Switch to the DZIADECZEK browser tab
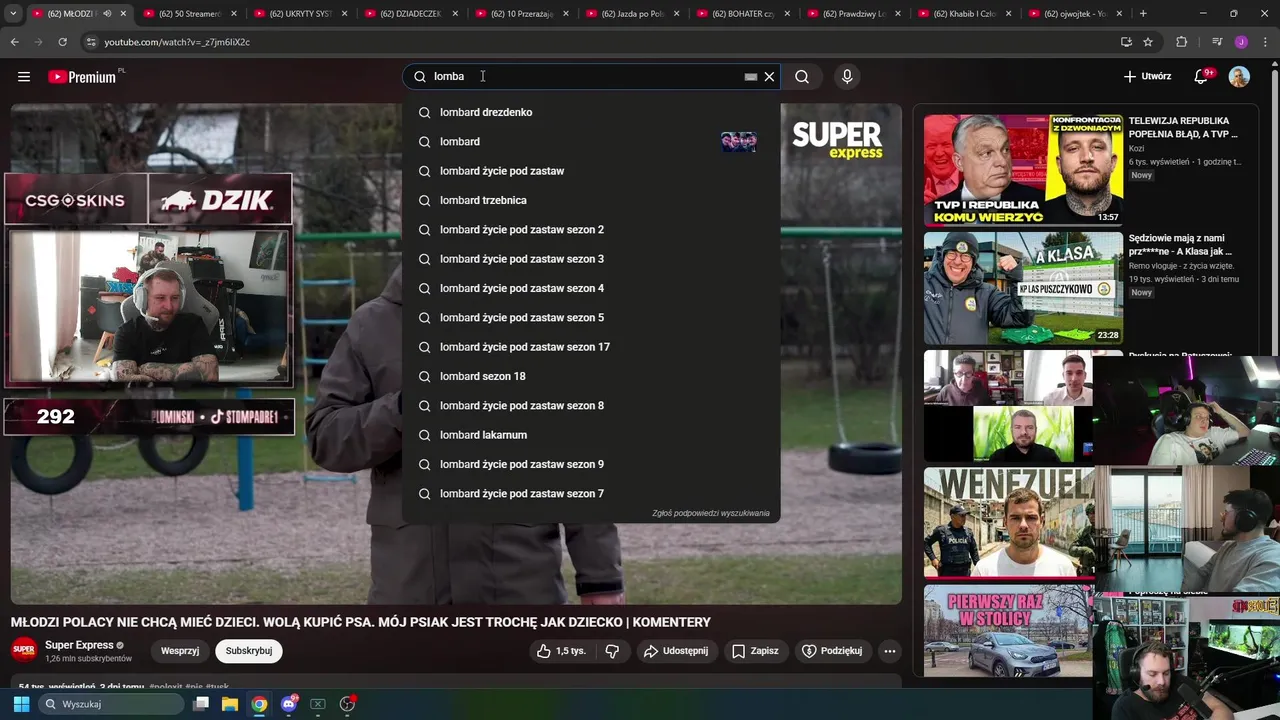 point(410,14)
